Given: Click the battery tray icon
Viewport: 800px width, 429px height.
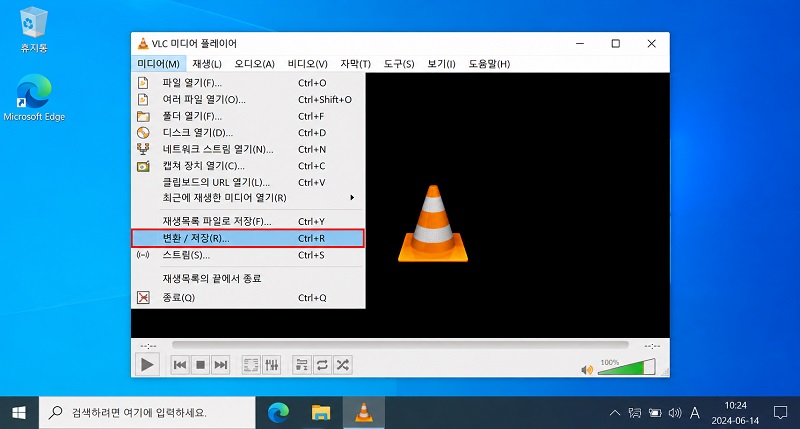Looking at the screenshot, I should (x=655, y=413).
